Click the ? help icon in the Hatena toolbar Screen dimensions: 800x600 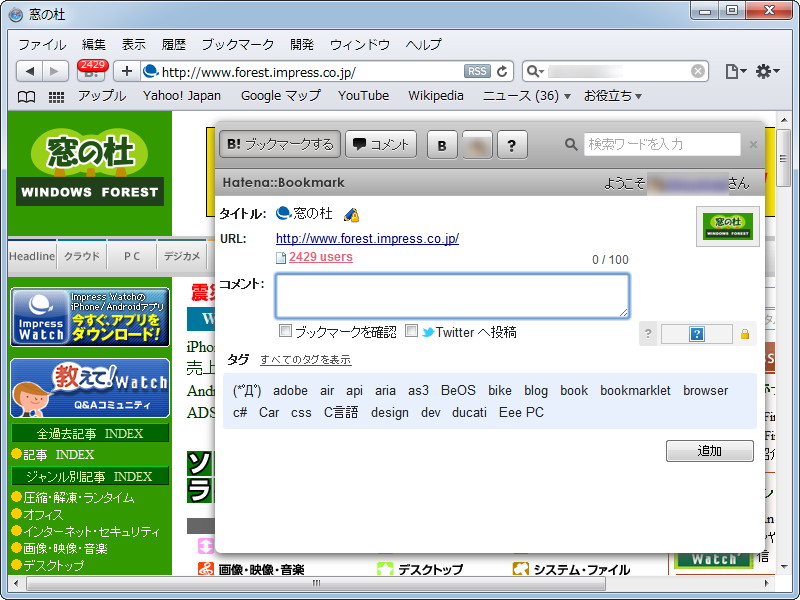coord(512,144)
